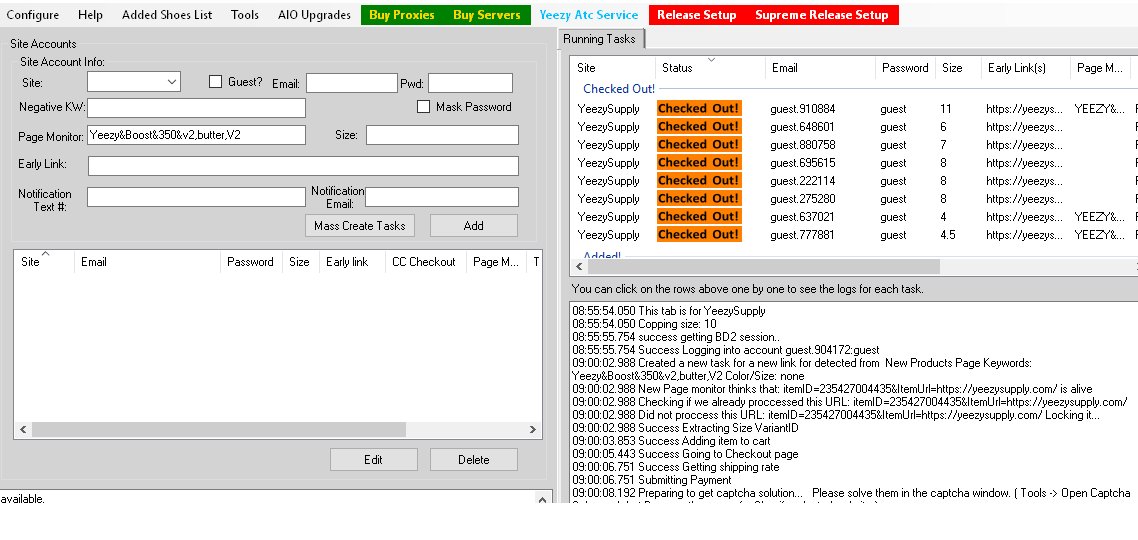Screen dimensions: 1138x540
Task: Click the status bar scroll up arrow
Action: (542, 499)
